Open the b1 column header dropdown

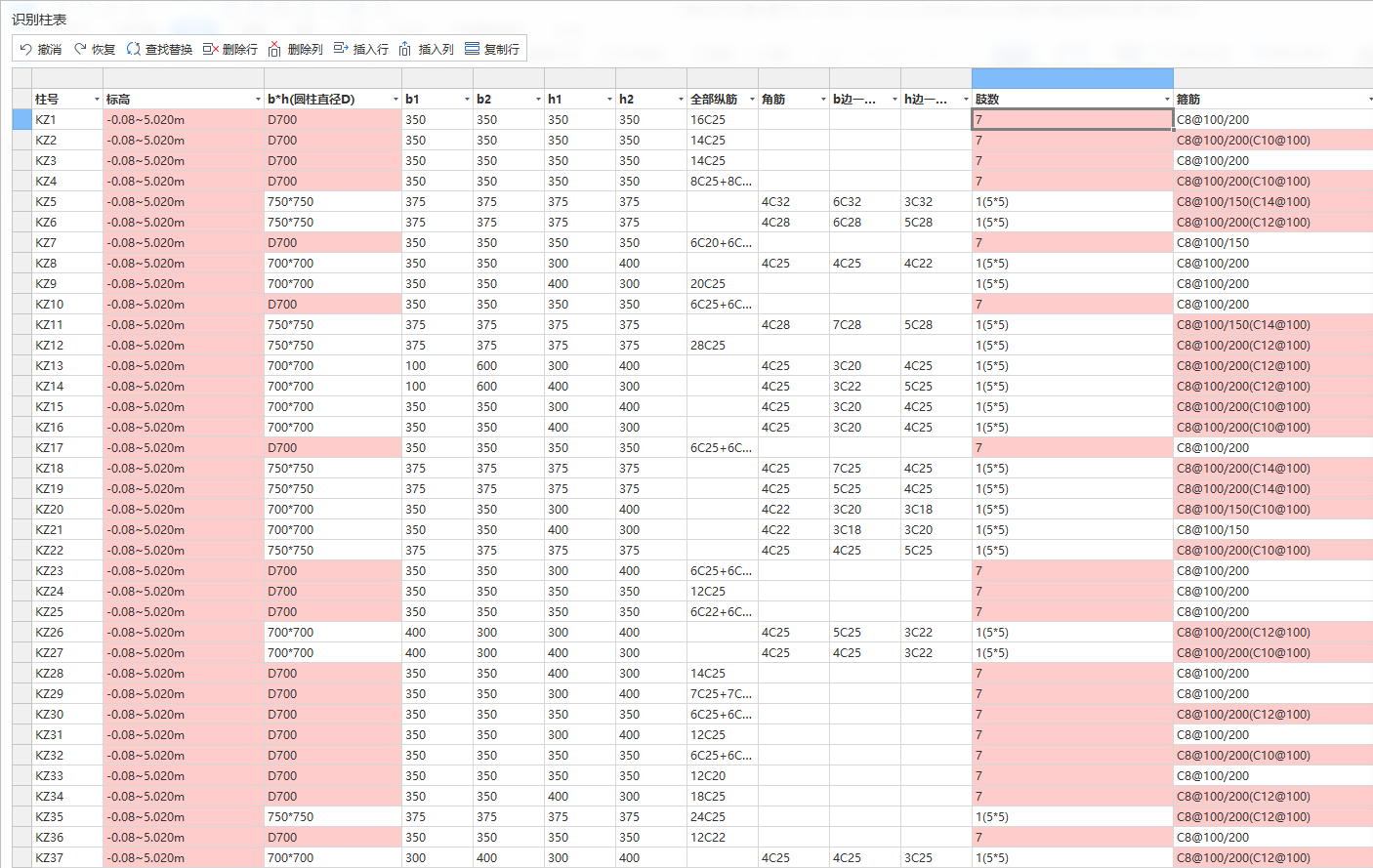467,100
